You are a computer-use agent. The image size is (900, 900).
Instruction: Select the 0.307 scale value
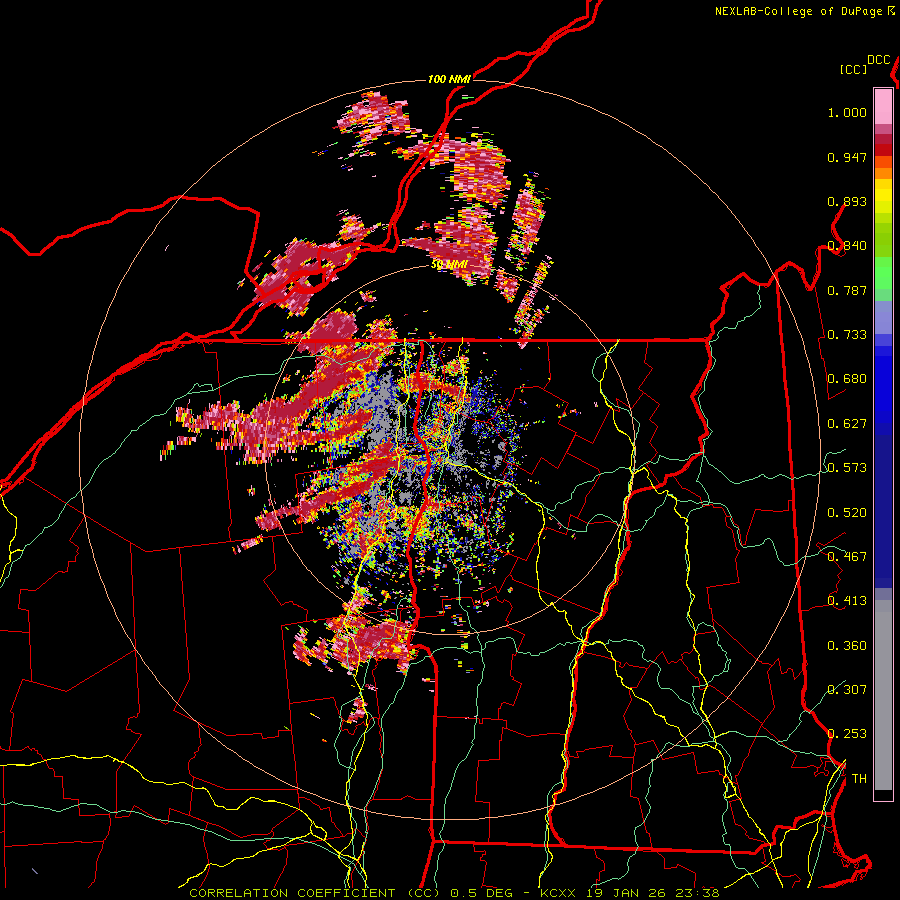coord(847,690)
